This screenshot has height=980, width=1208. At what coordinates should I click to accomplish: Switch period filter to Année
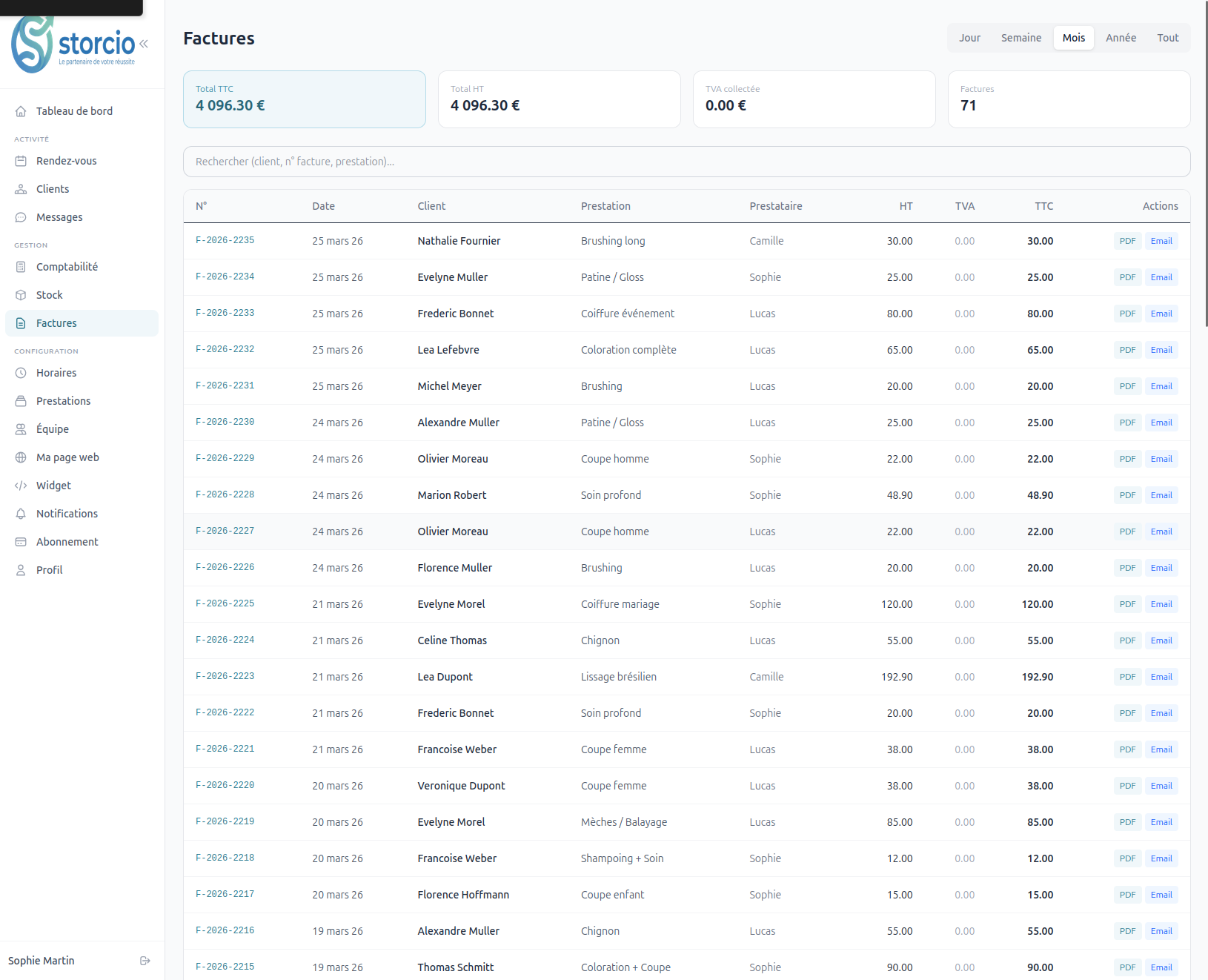(x=1121, y=38)
